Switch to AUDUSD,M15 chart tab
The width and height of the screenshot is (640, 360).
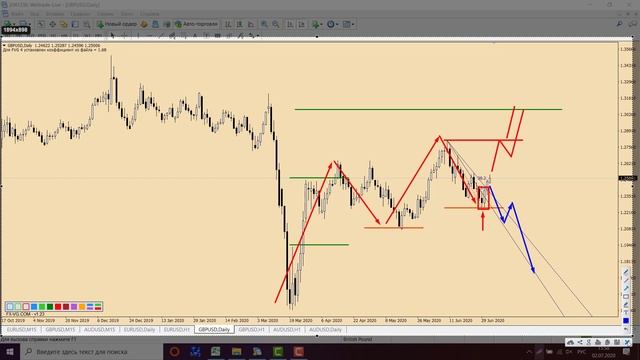pyautogui.click(x=100, y=329)
